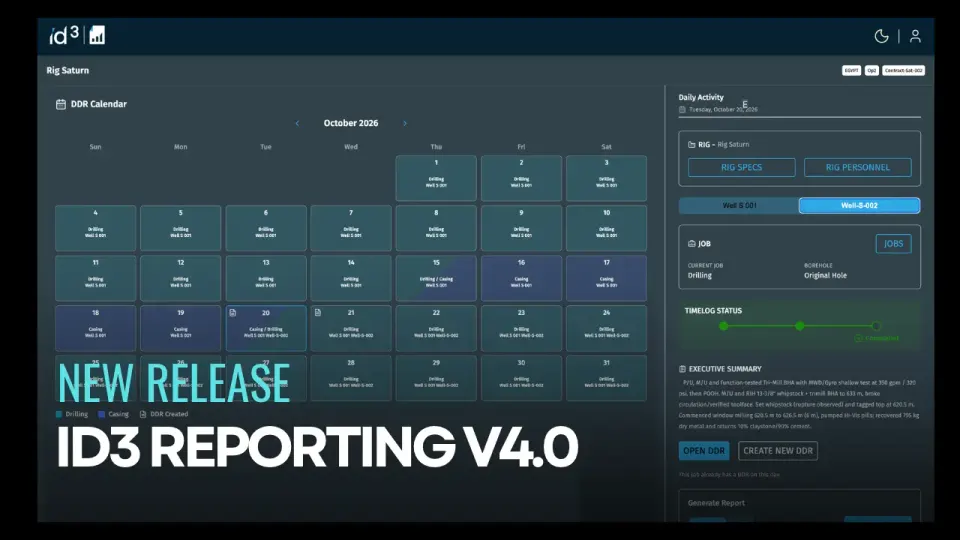Select October 23 calendar day
The height and width of the screenshot is (540, 960).
(521, 328)
